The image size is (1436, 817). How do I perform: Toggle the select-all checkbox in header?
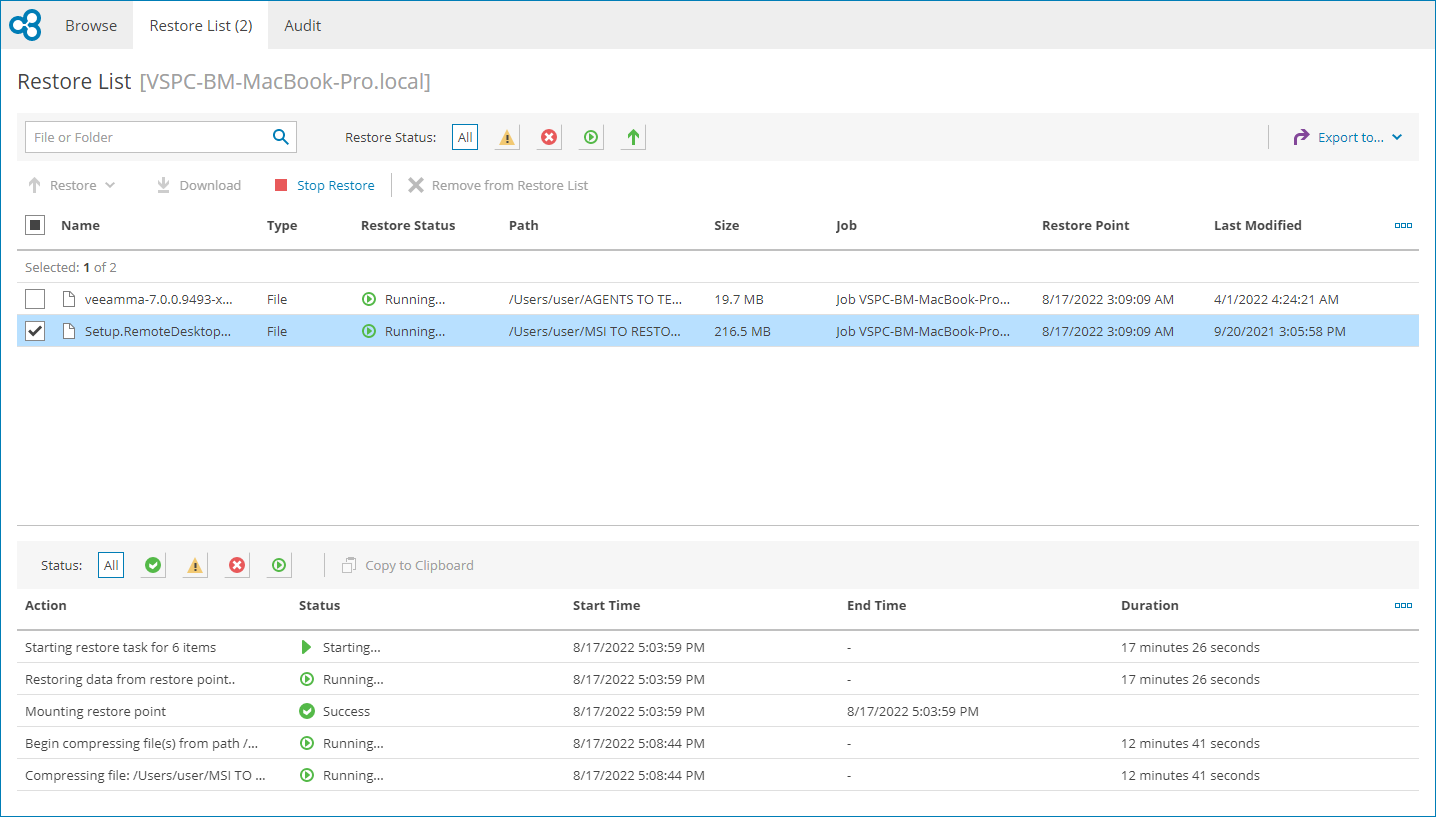tap(35, 225)
